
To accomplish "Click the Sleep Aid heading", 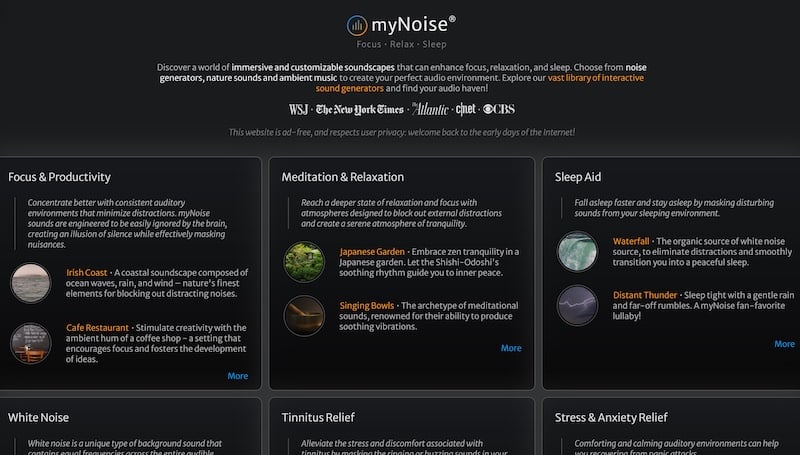I will point(578,177).
